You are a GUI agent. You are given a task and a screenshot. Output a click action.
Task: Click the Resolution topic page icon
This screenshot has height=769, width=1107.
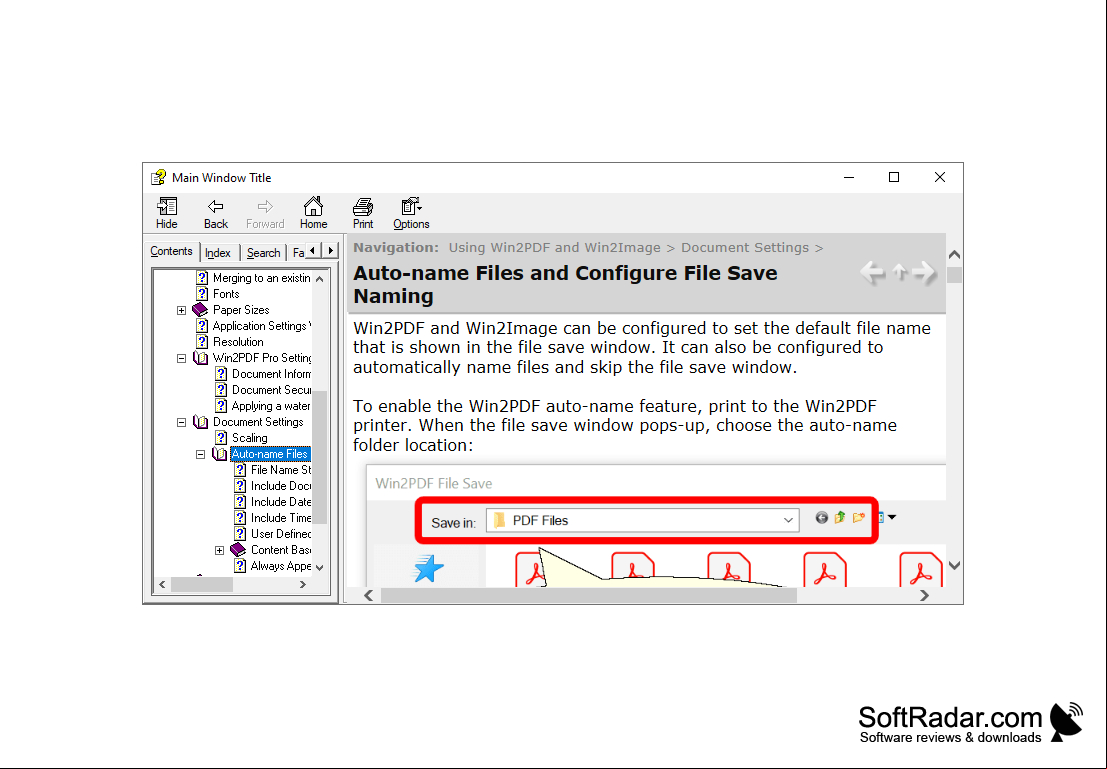click(202, 342)
